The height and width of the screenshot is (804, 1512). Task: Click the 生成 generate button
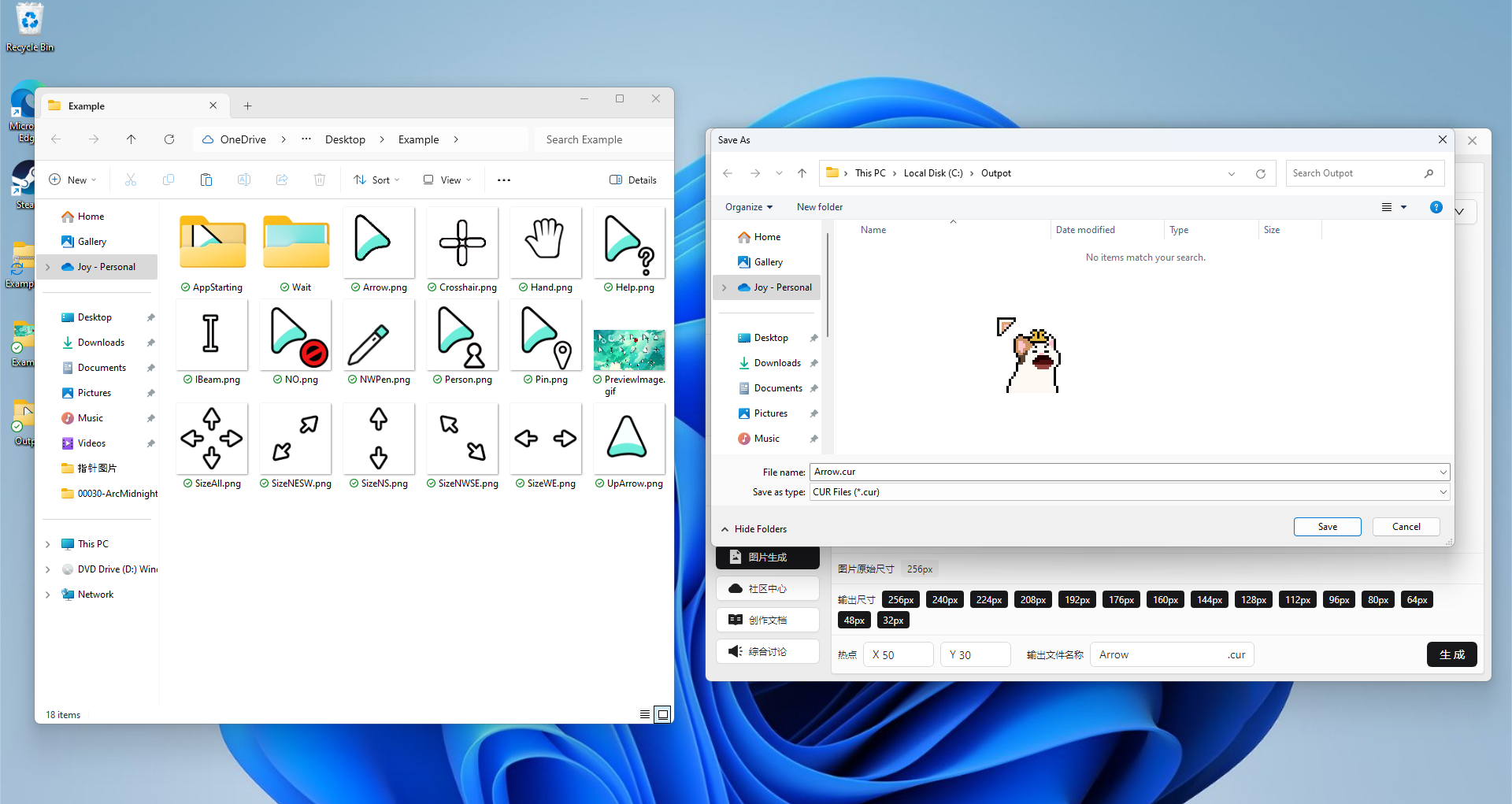pyautogui.click(x=1452, y=654)
